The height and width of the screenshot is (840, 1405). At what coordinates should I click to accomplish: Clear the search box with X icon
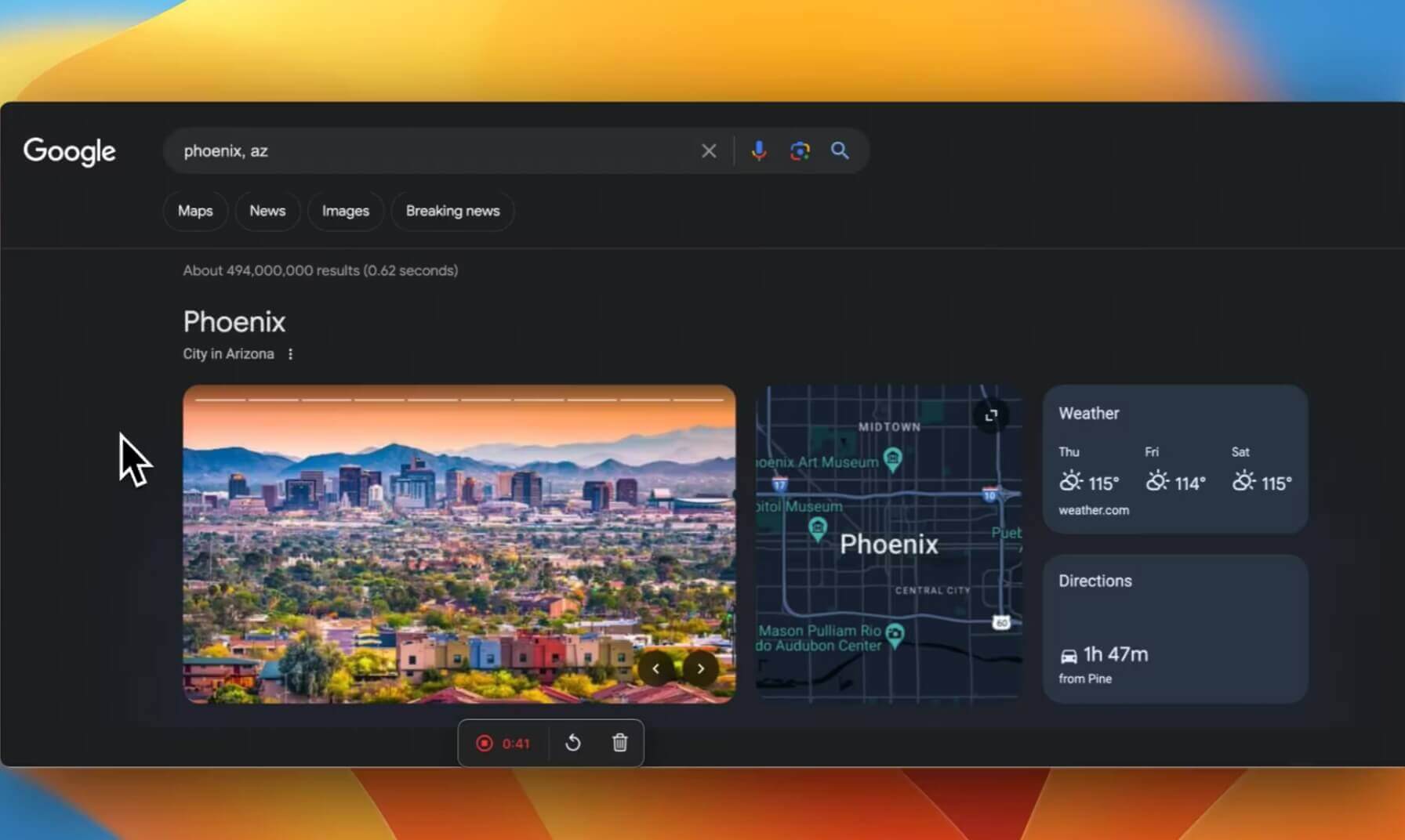(708, 150)
